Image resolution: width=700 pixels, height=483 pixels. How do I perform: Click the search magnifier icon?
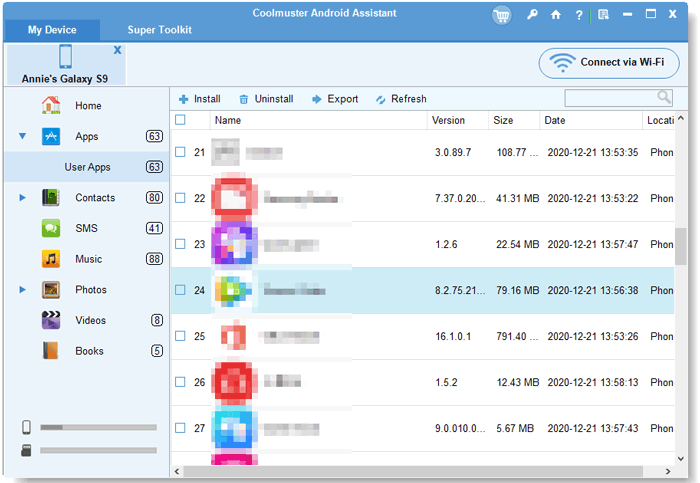[664, 98]
